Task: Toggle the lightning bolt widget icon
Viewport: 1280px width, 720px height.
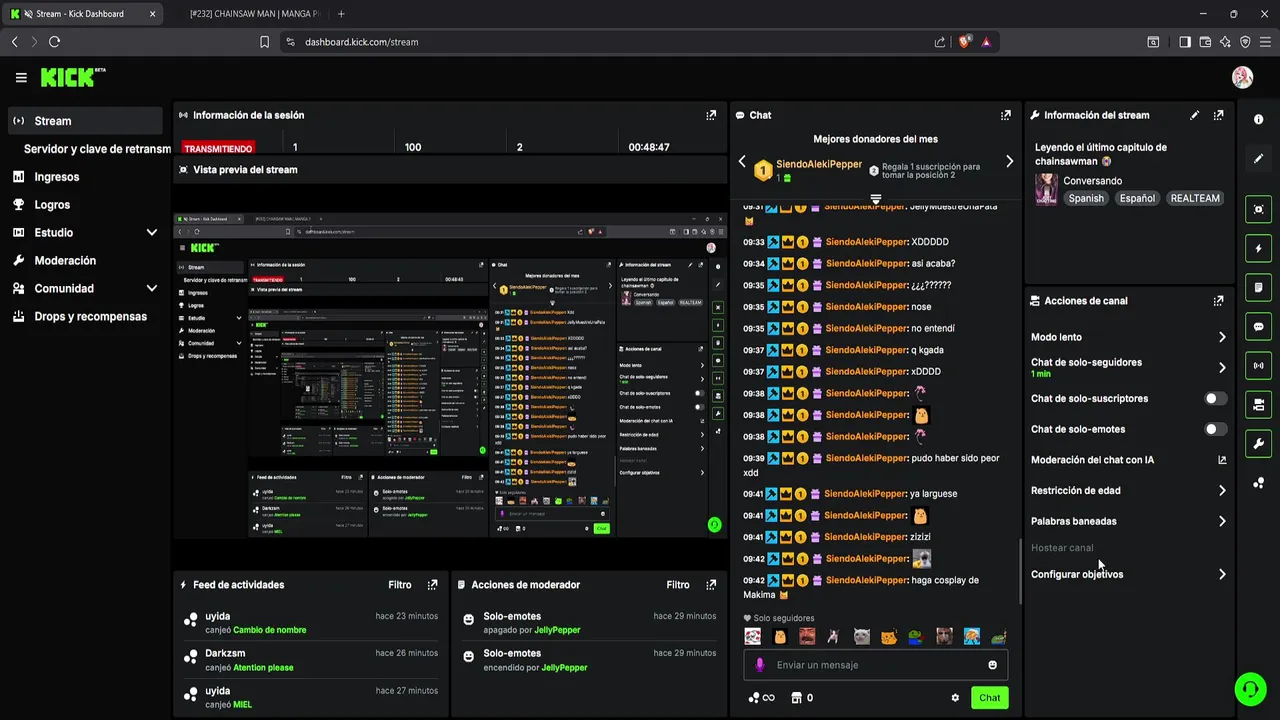Action: (1258, 248)
